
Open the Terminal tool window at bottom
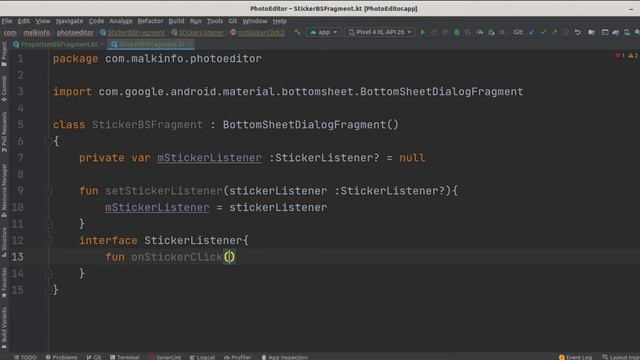click(x=124, y=357)
